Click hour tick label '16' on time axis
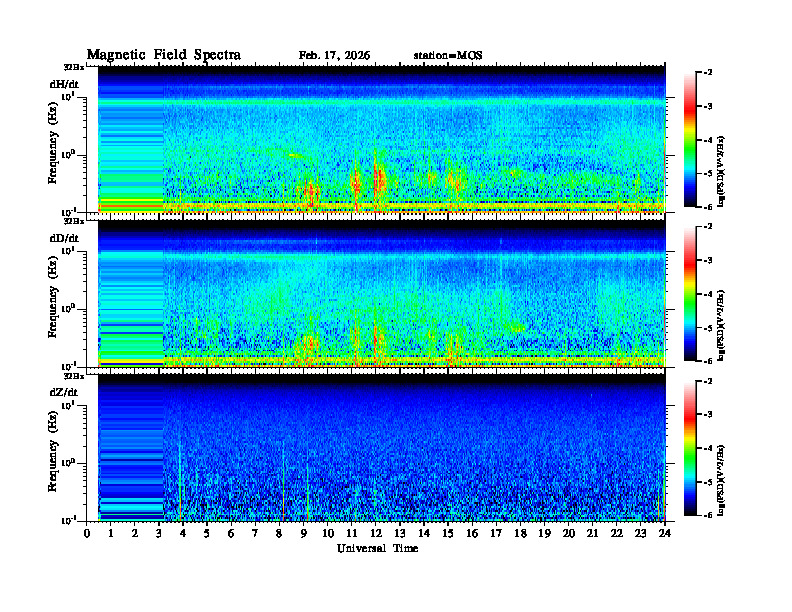Image resolution: width=792 pixels, height=612 pixels. (x=472, y=534)
